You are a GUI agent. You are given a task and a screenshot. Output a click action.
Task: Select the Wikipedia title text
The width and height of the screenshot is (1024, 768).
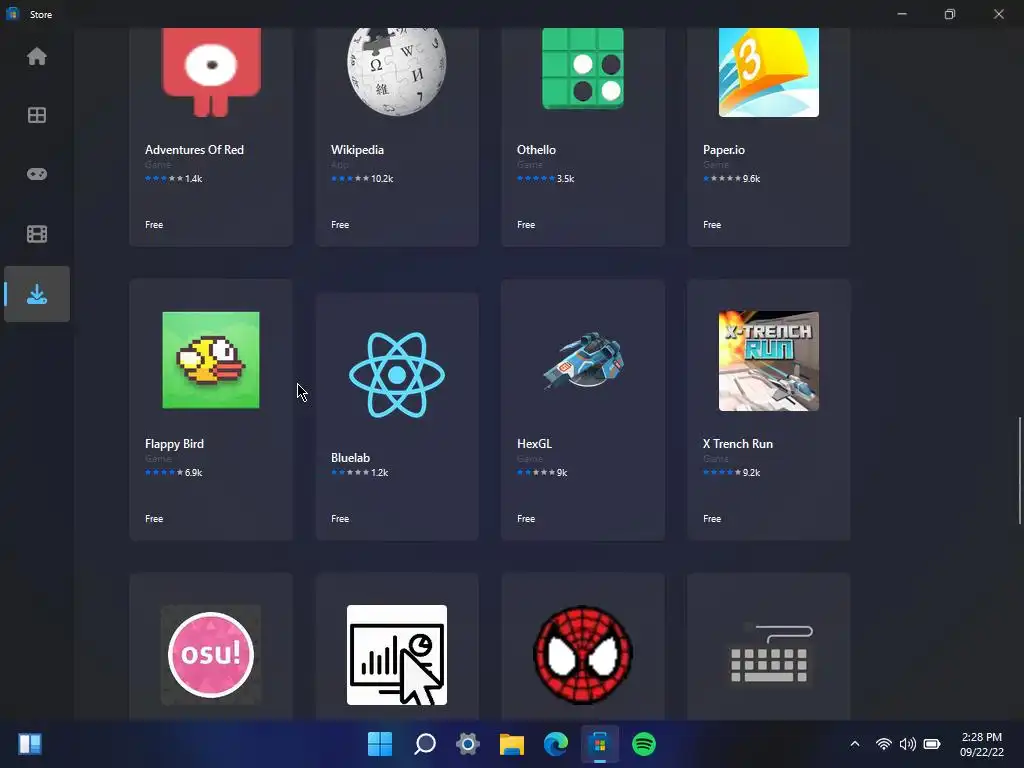coord(357,150)
